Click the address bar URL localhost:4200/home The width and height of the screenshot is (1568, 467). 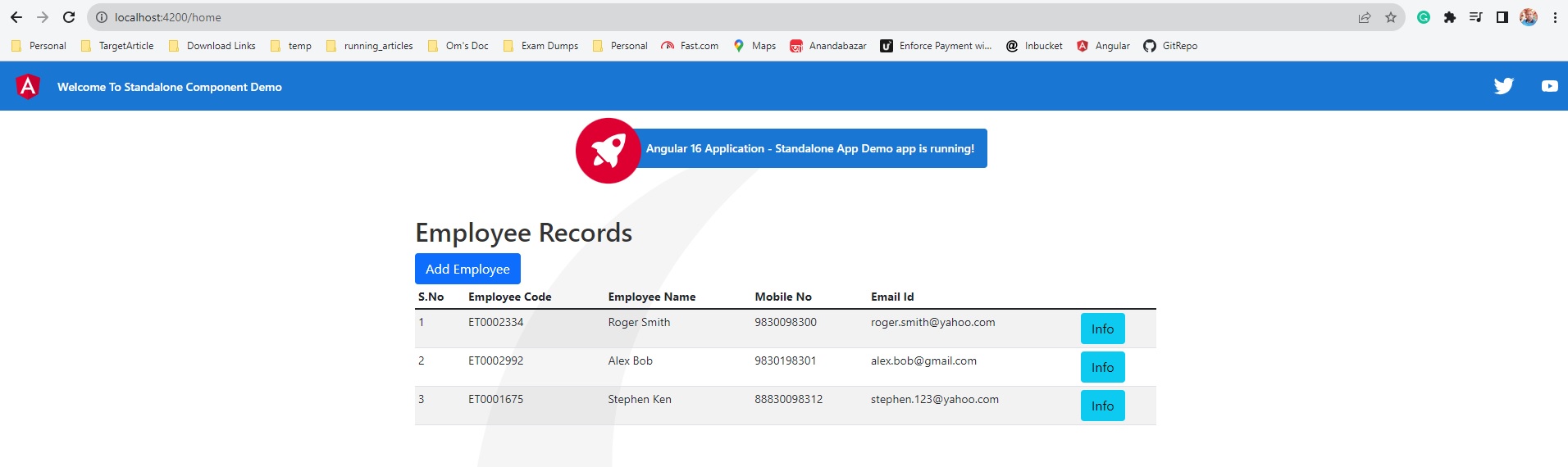tap(168, 17)
